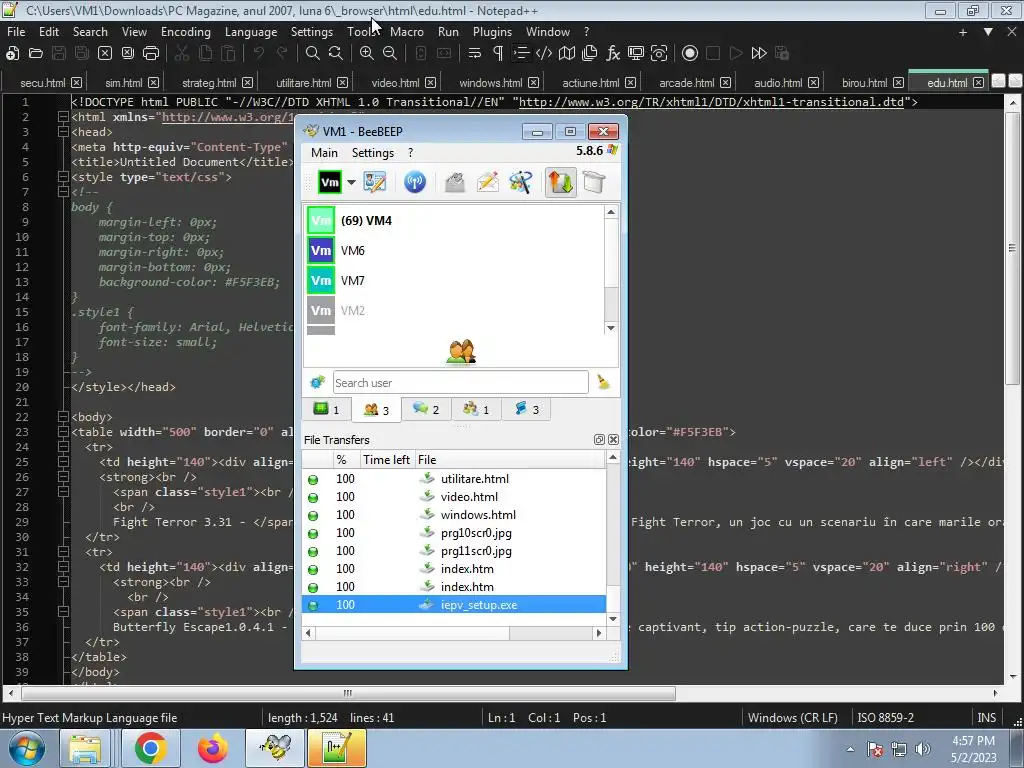Select the BeeBEEP green tab labeled 1
1024x768 pixels.
click(x=326, y=409)
